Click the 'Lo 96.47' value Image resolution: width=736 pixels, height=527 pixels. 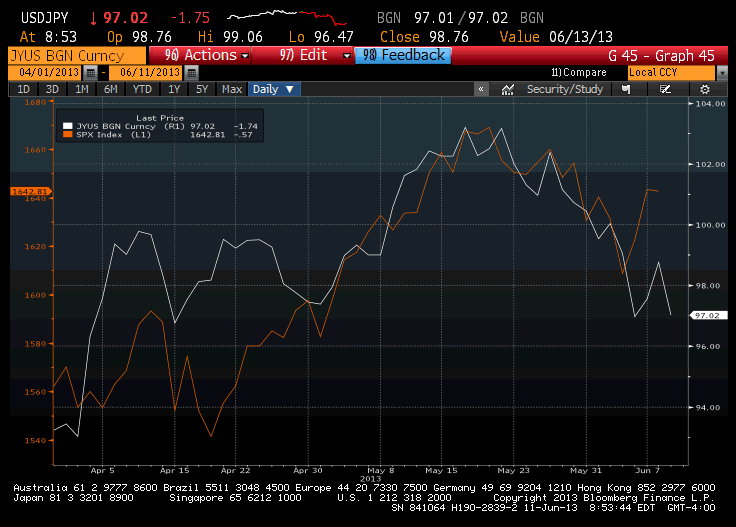321,37
